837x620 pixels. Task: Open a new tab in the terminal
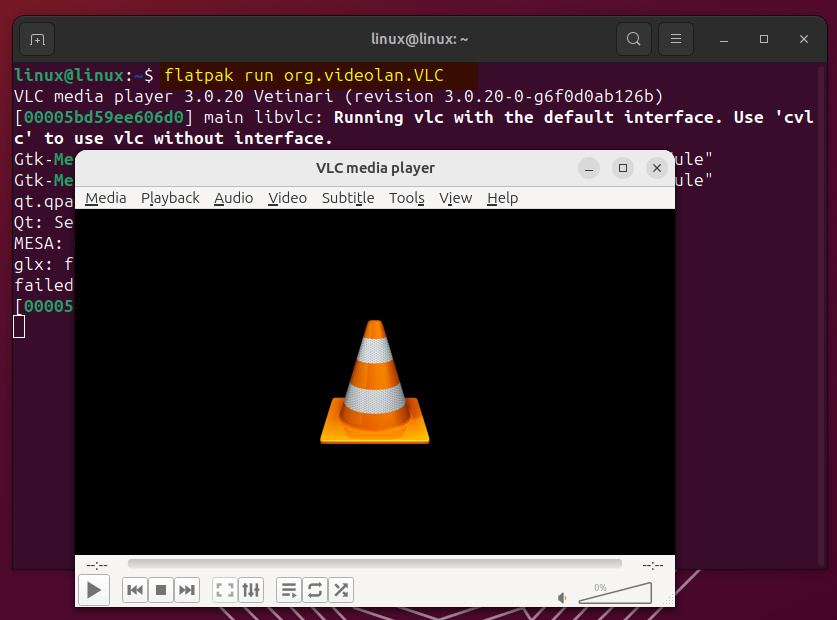(37, 39)
